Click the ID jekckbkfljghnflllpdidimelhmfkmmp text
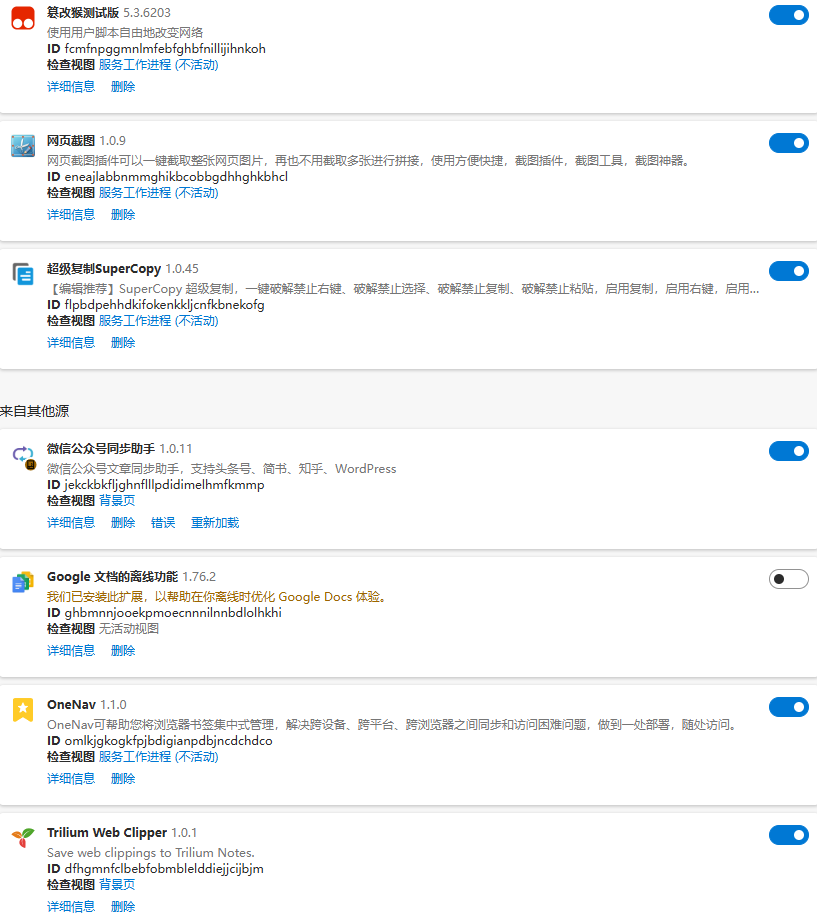The image size is (817, 920). tap(156, 485)
